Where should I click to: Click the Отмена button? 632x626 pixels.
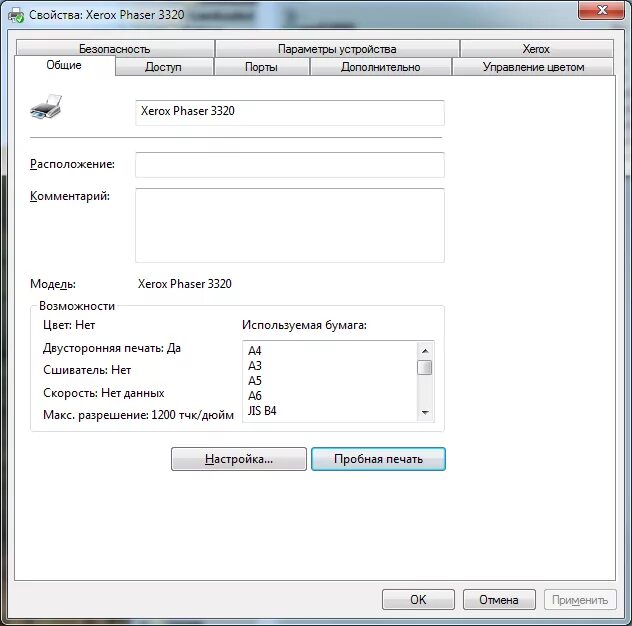click(499, 599)
